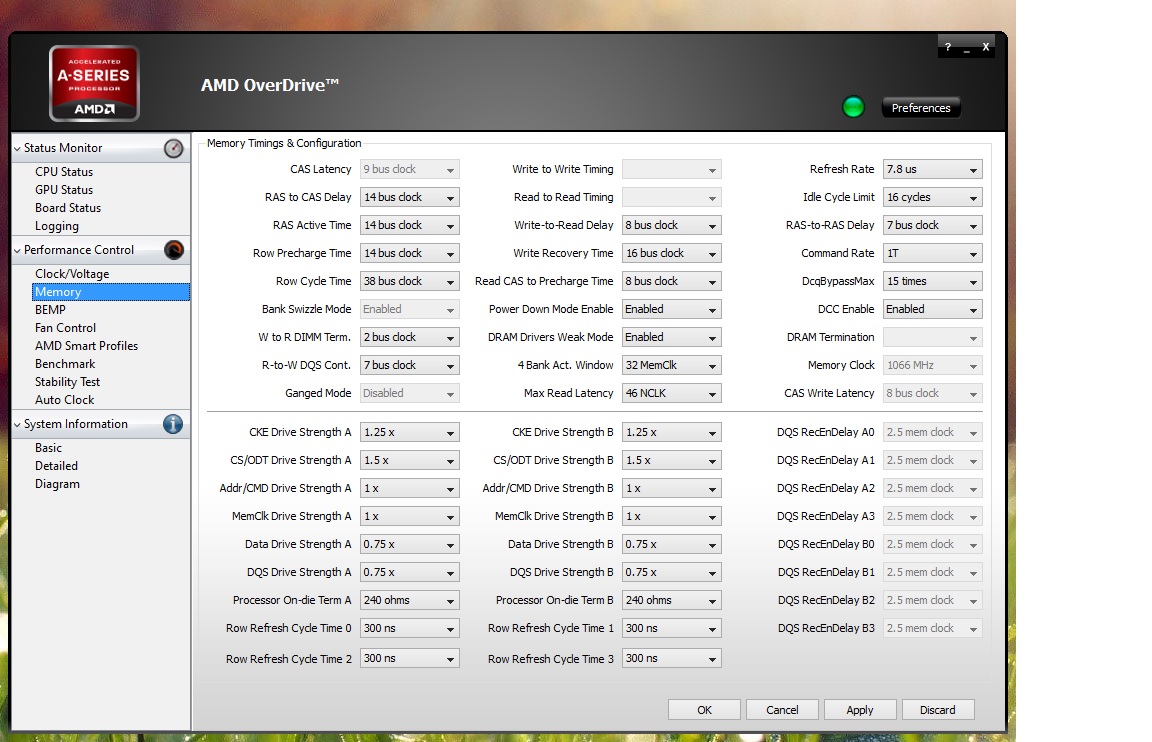Open the RAS-to-RAS Delay dropdown
1152x742 pixels.
[x=932, y=225]
